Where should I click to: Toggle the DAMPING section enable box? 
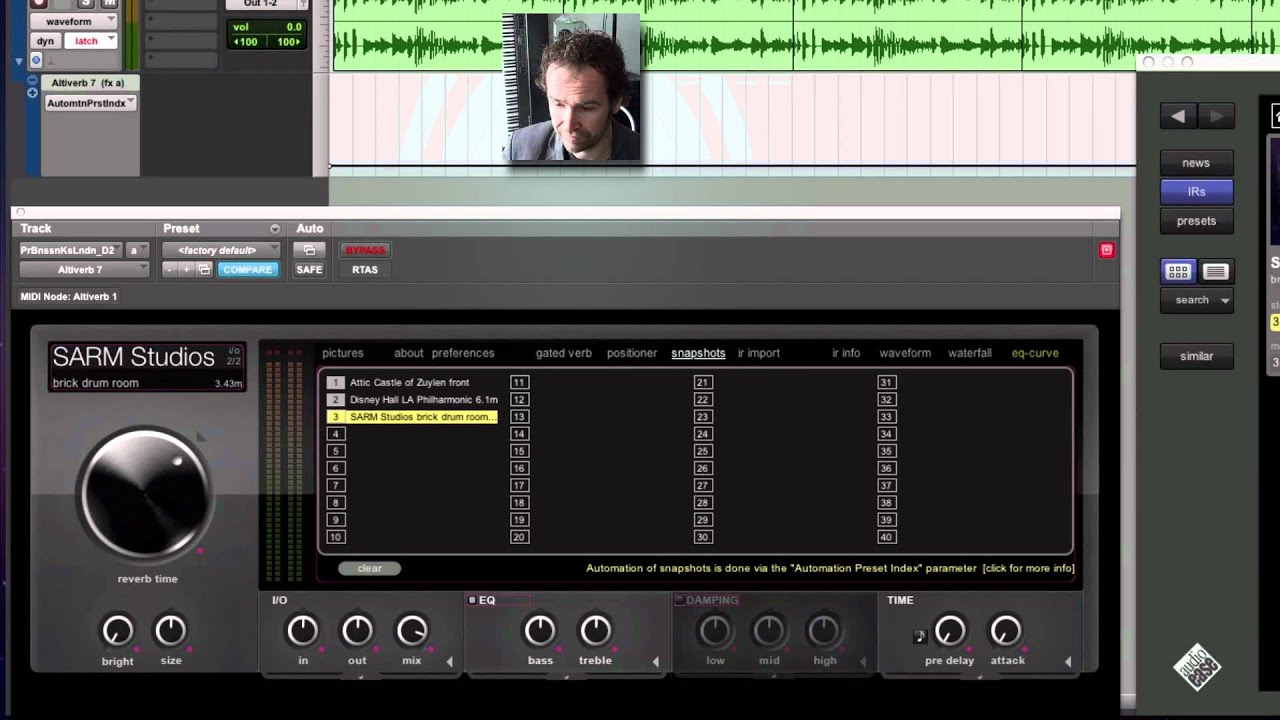(x=679, y=600)
